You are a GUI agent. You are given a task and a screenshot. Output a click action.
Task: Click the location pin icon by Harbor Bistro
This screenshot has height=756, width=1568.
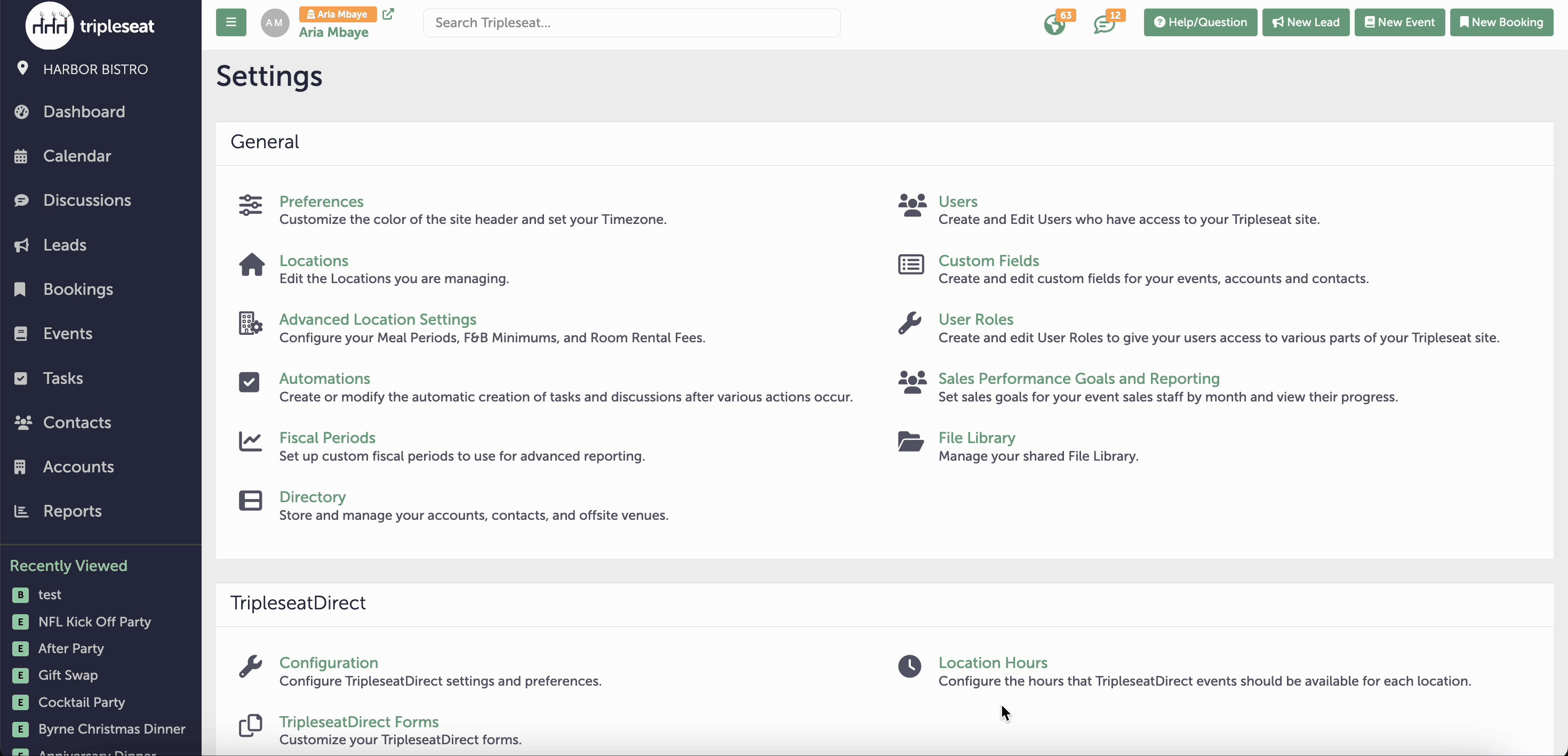click(22, 68)
